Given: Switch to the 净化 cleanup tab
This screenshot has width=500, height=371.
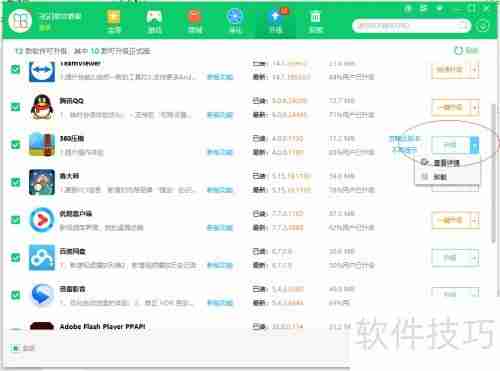Looking at the screenshot, I should 235,21.
